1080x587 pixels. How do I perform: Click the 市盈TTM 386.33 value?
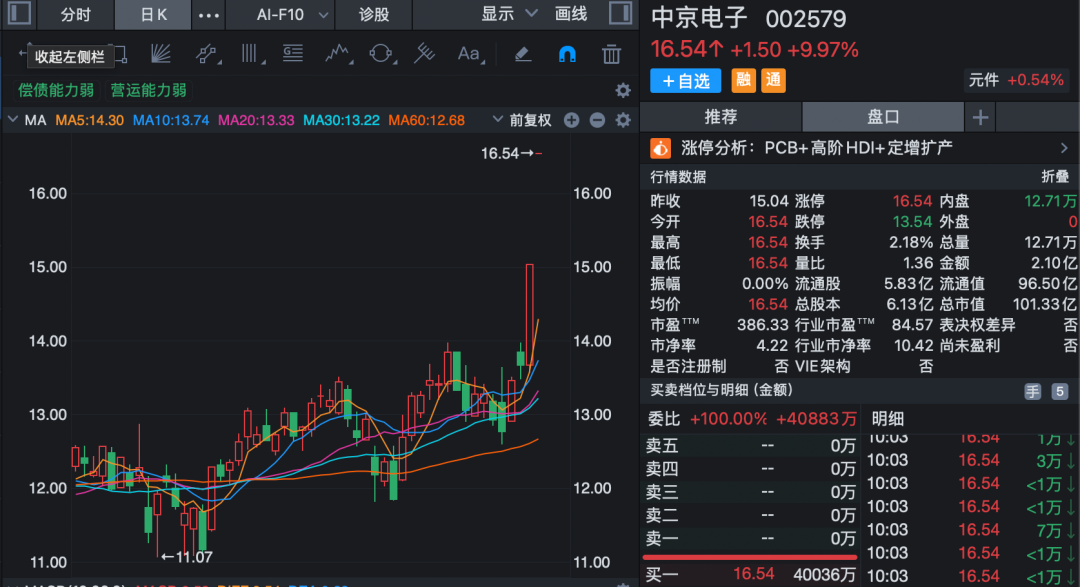point(762,325)
